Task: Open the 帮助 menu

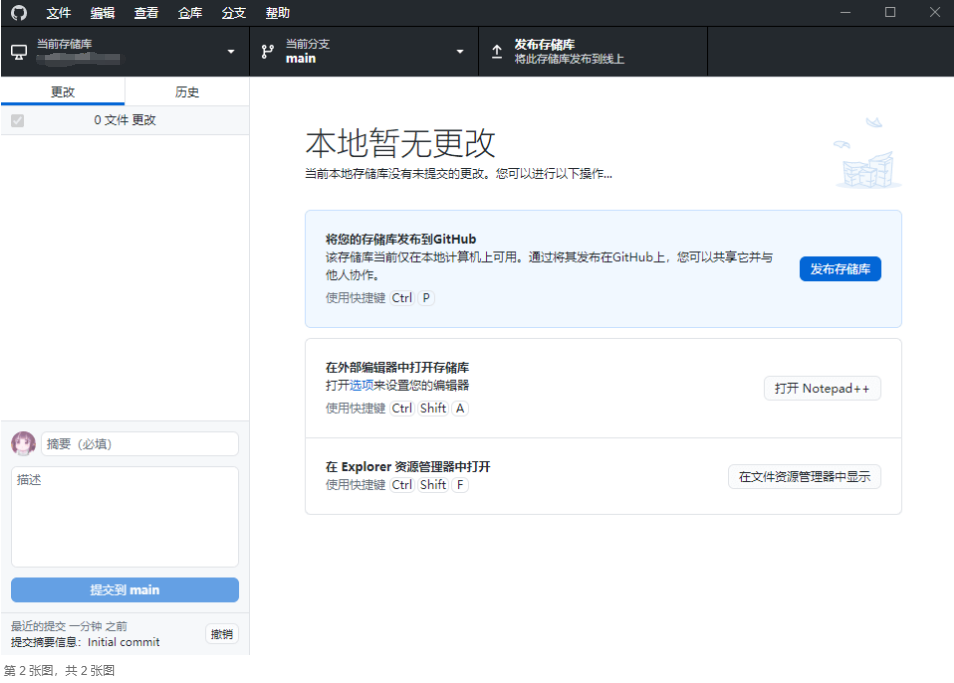Action: click(x=276, y=13)
